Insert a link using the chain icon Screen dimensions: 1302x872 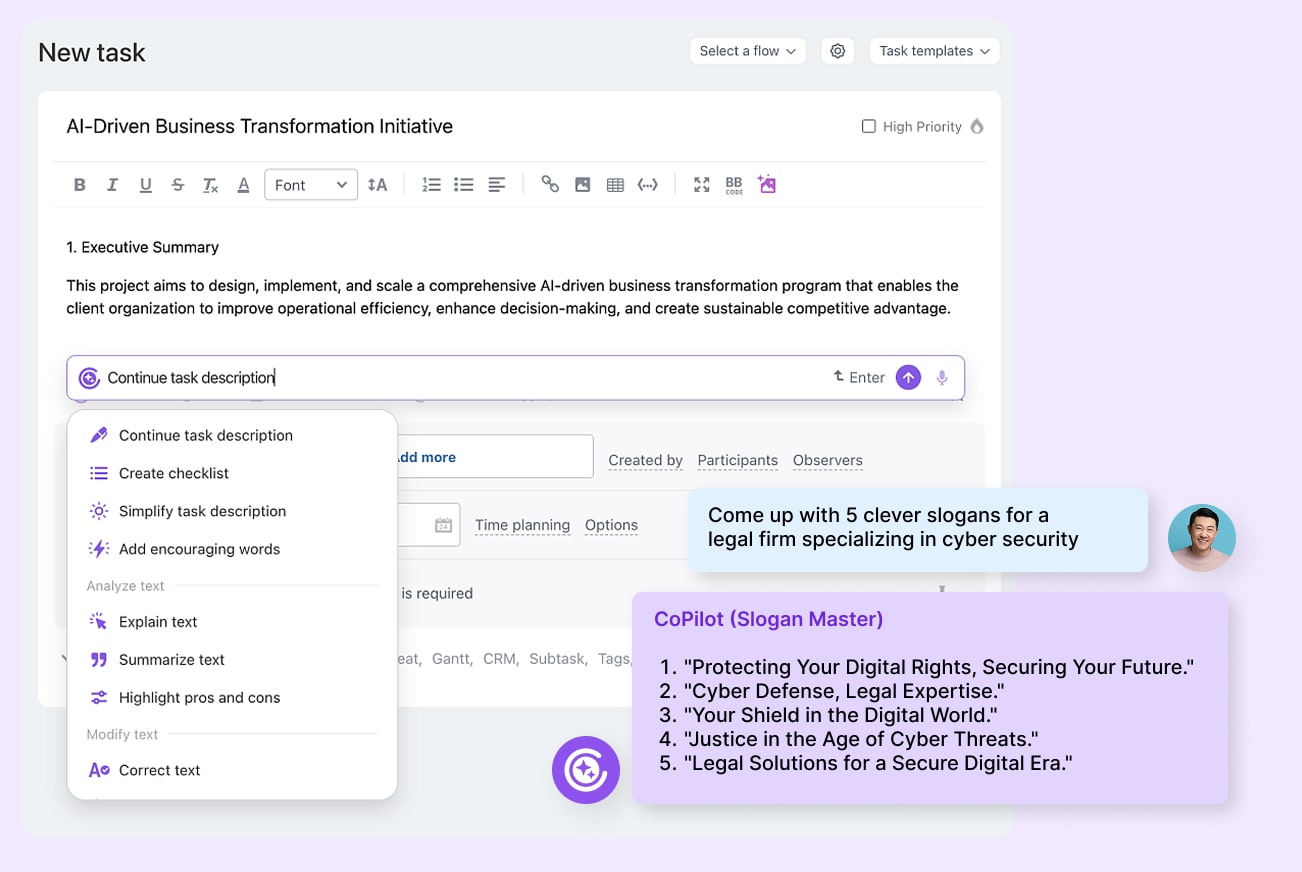click(550, 184)
